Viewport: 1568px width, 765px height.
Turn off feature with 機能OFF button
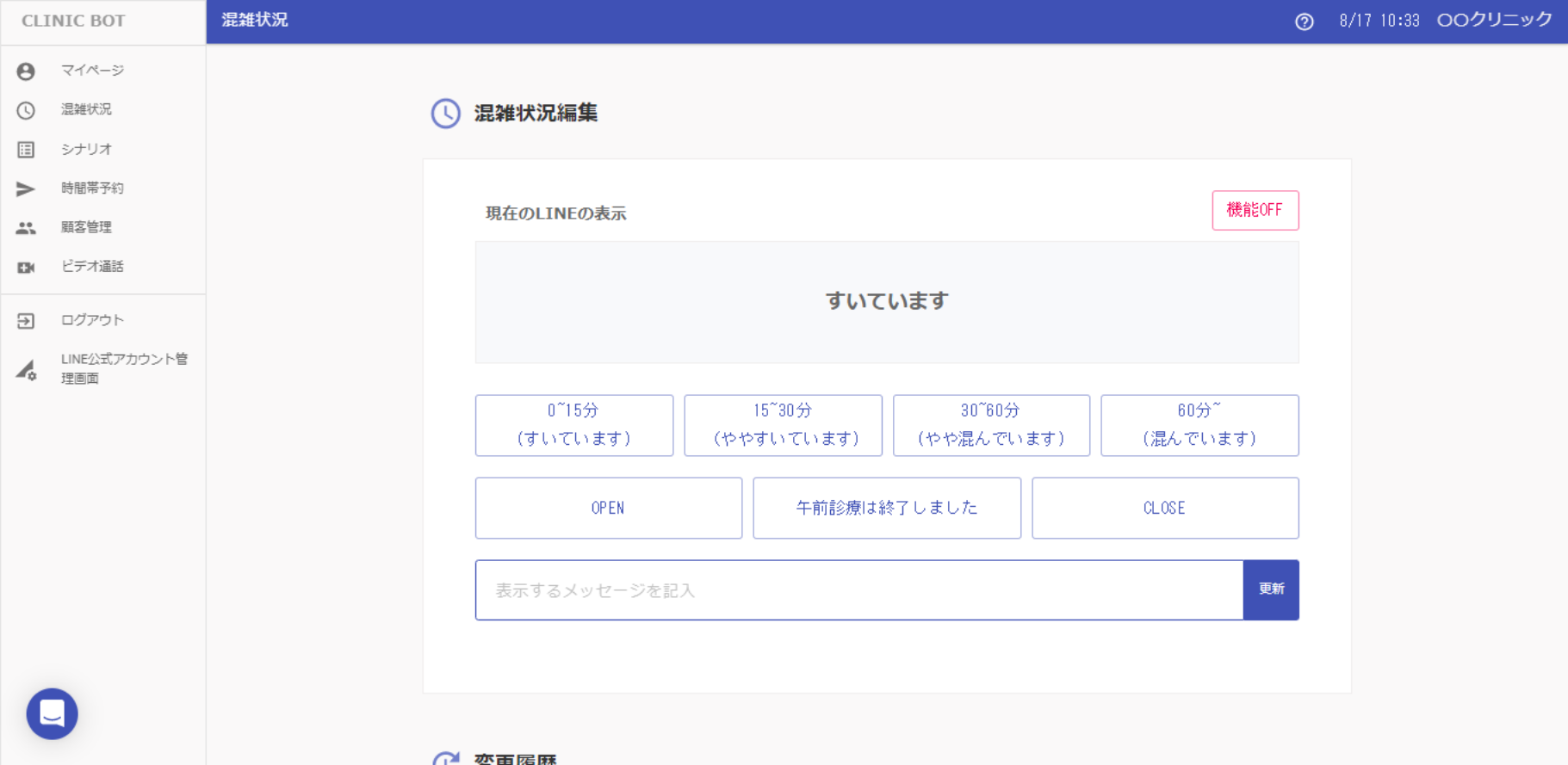pyautogui.click(x=1255, y=210)
